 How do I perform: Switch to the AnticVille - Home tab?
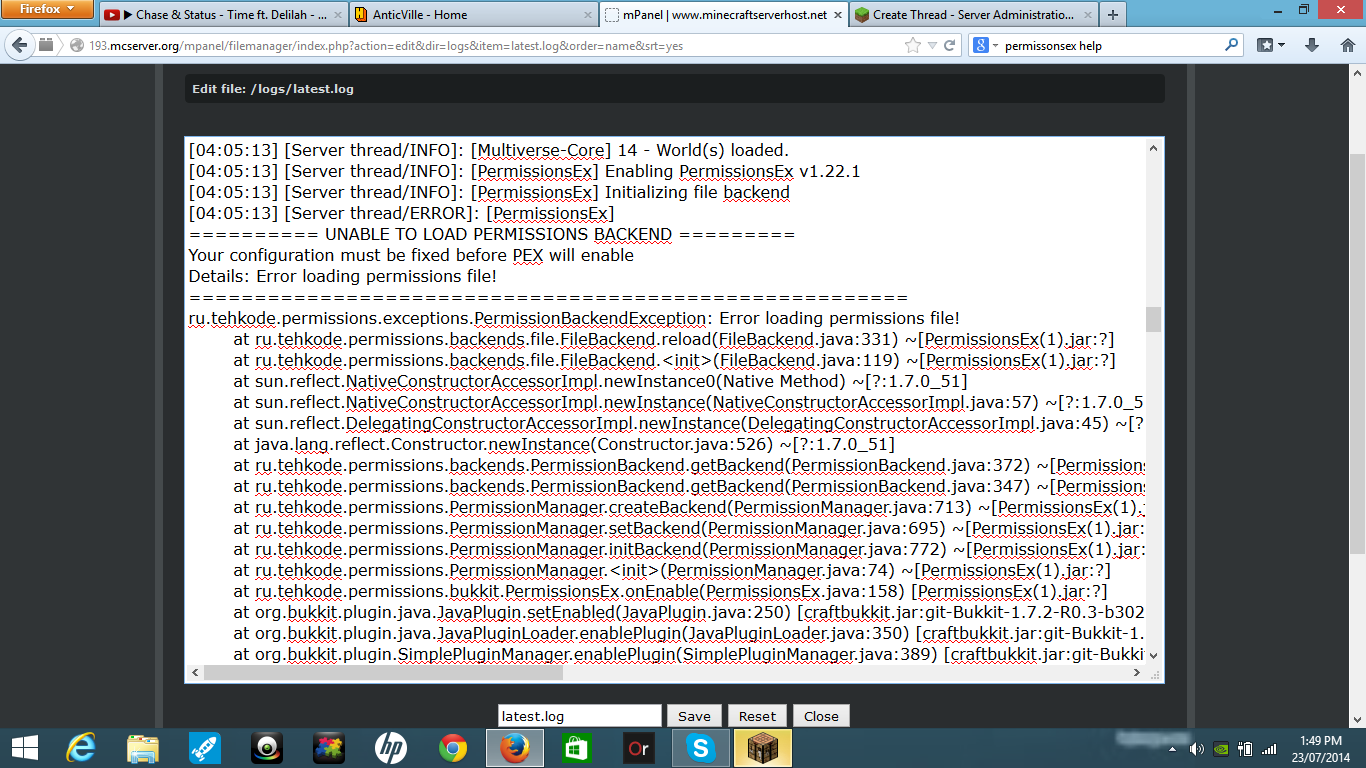click(x=471, y=15)
